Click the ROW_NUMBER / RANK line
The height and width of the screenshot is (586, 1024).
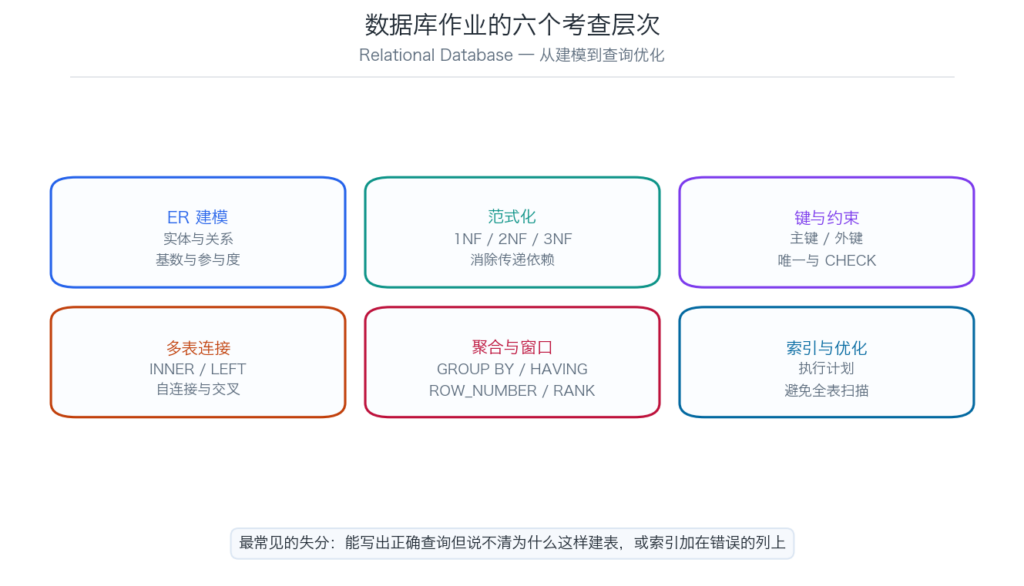coord(512,391)
